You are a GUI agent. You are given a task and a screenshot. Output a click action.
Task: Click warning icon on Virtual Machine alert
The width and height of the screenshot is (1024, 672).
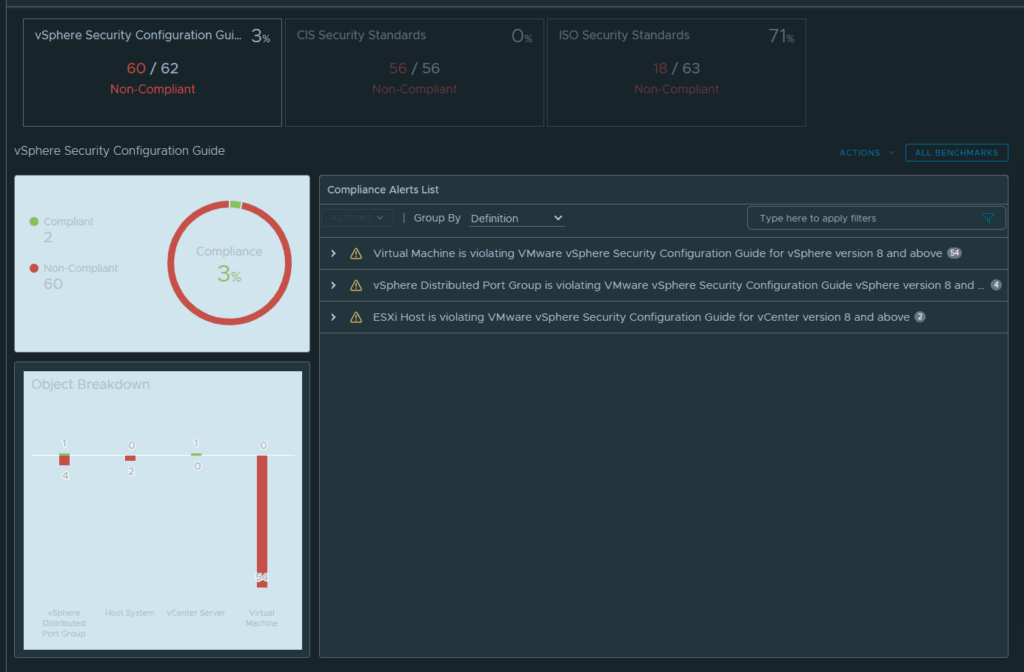point(356,253)
